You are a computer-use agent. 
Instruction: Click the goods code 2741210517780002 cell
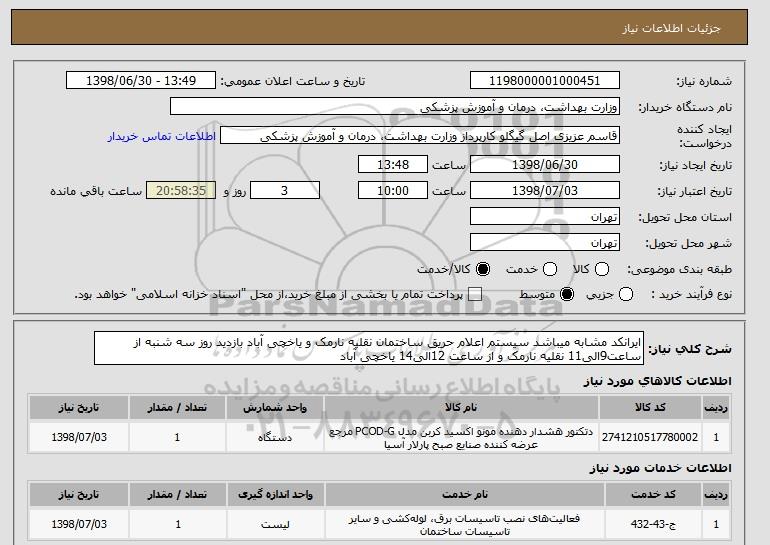tap(650, 437)
